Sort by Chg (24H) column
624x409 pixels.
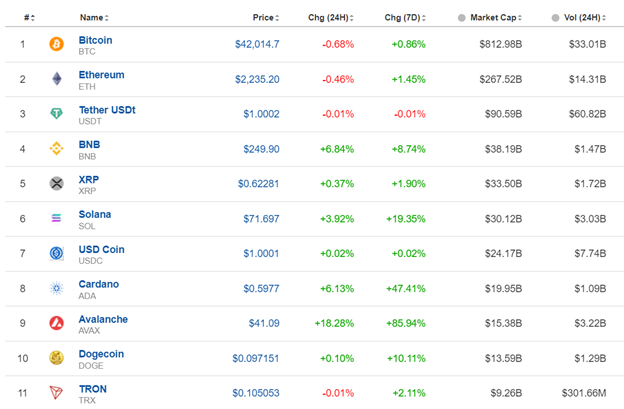pyautogui.click(x=331, y=18)
